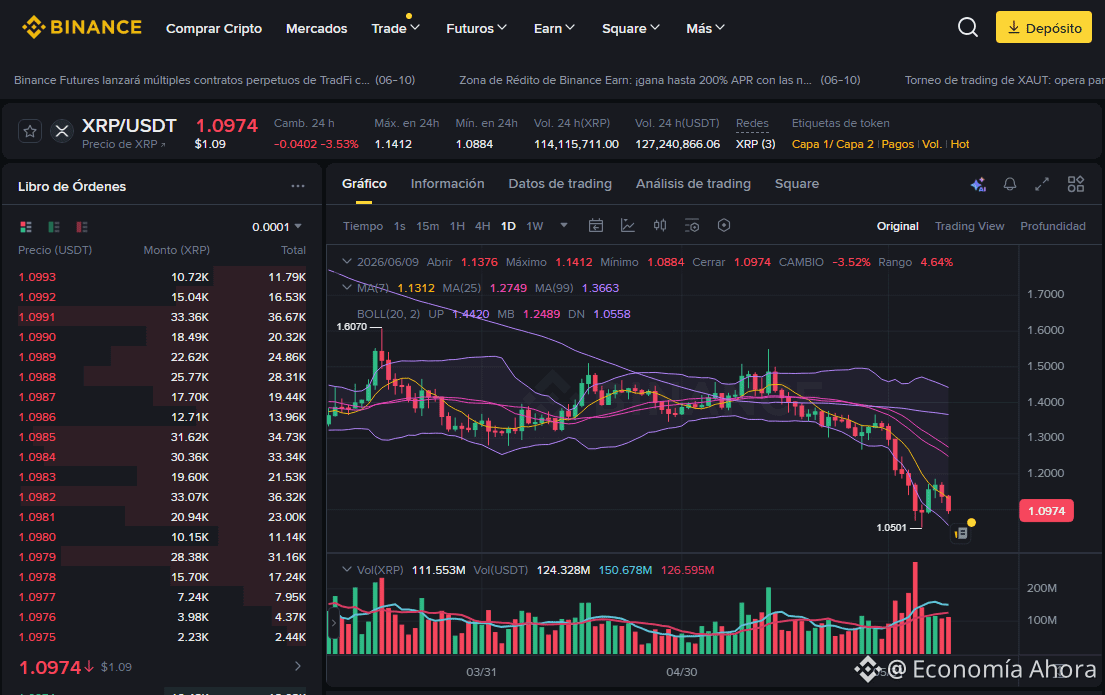Open Binance Earn 200% APR announcement
The height and width of the screenshot is (695, 1105).
pos(660,80)
